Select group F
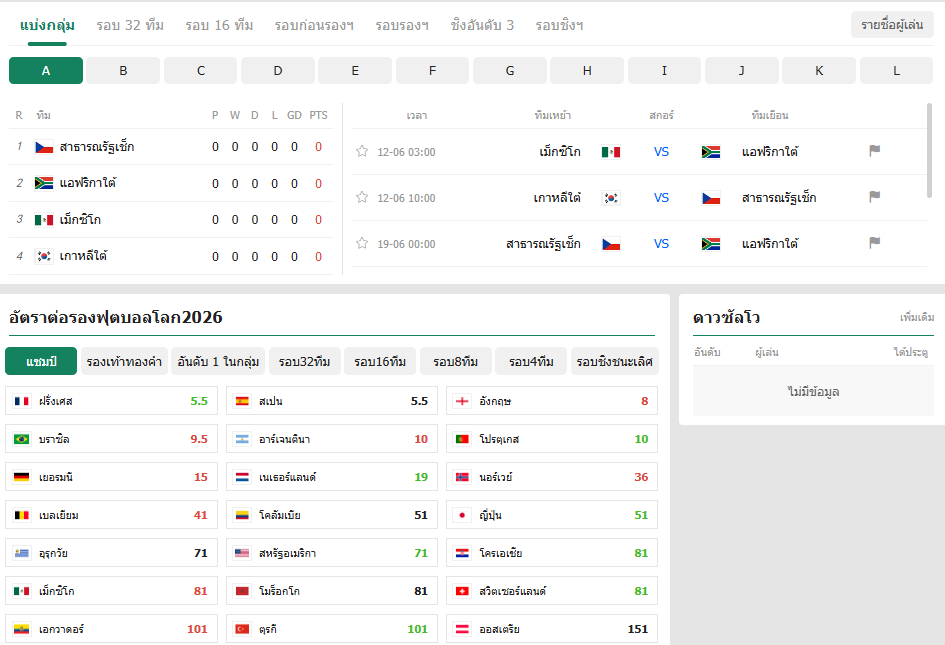This screenshot has width=945, height=645. (432, 71)
